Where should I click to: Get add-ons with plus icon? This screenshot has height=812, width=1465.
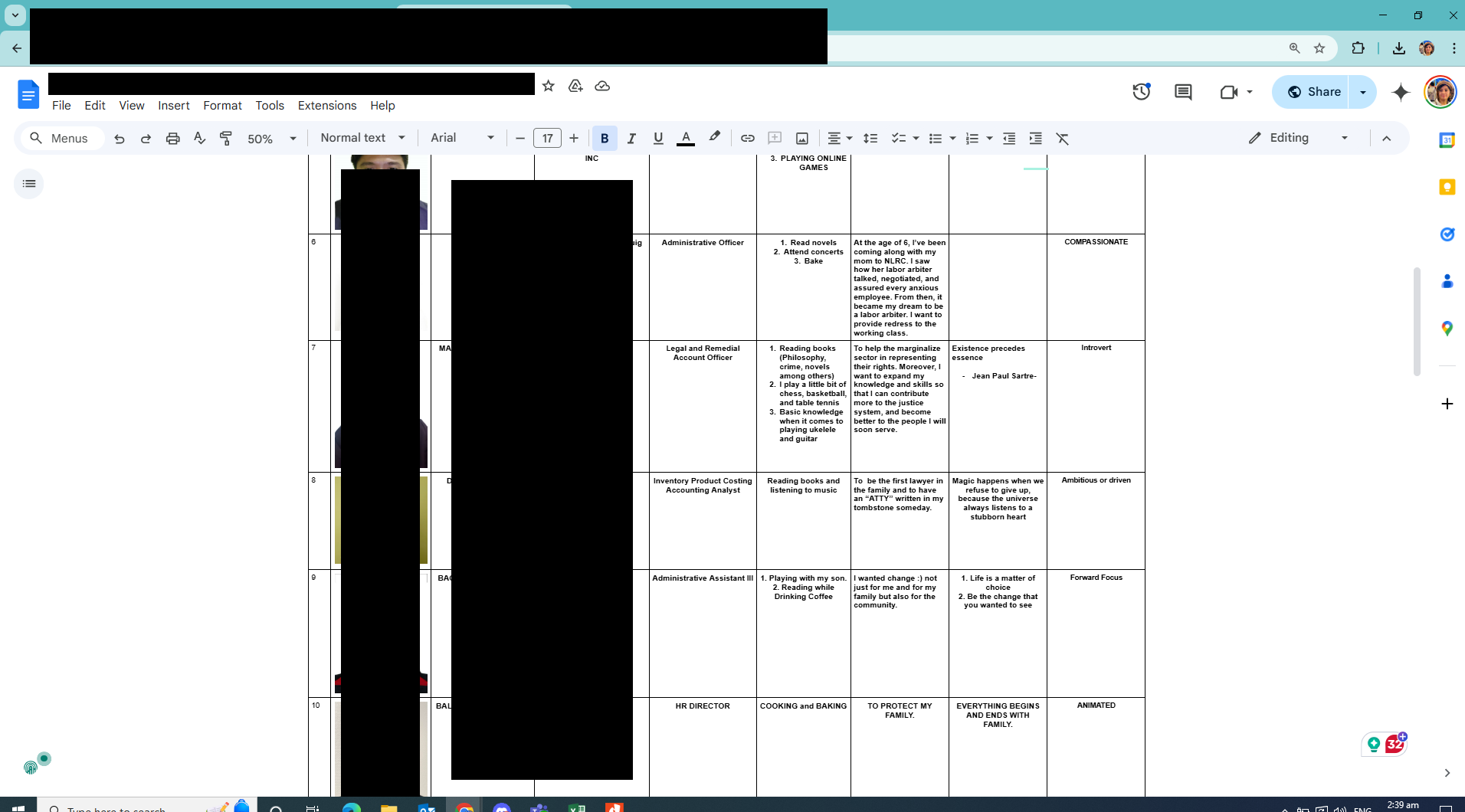[1447, 404]
